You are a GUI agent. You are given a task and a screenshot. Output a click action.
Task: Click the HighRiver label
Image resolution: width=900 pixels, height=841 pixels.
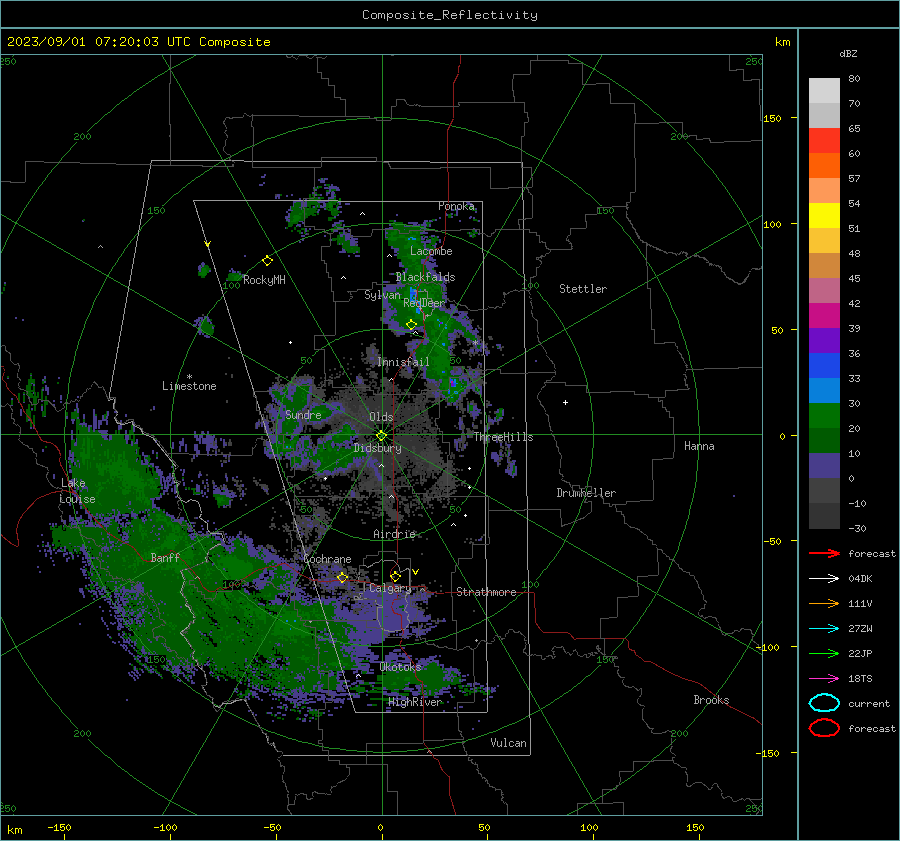point(414,702)
